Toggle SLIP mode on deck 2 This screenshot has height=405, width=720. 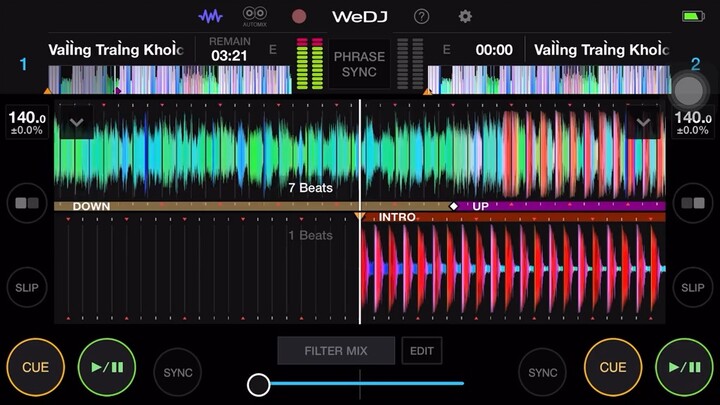coord(692,287)
